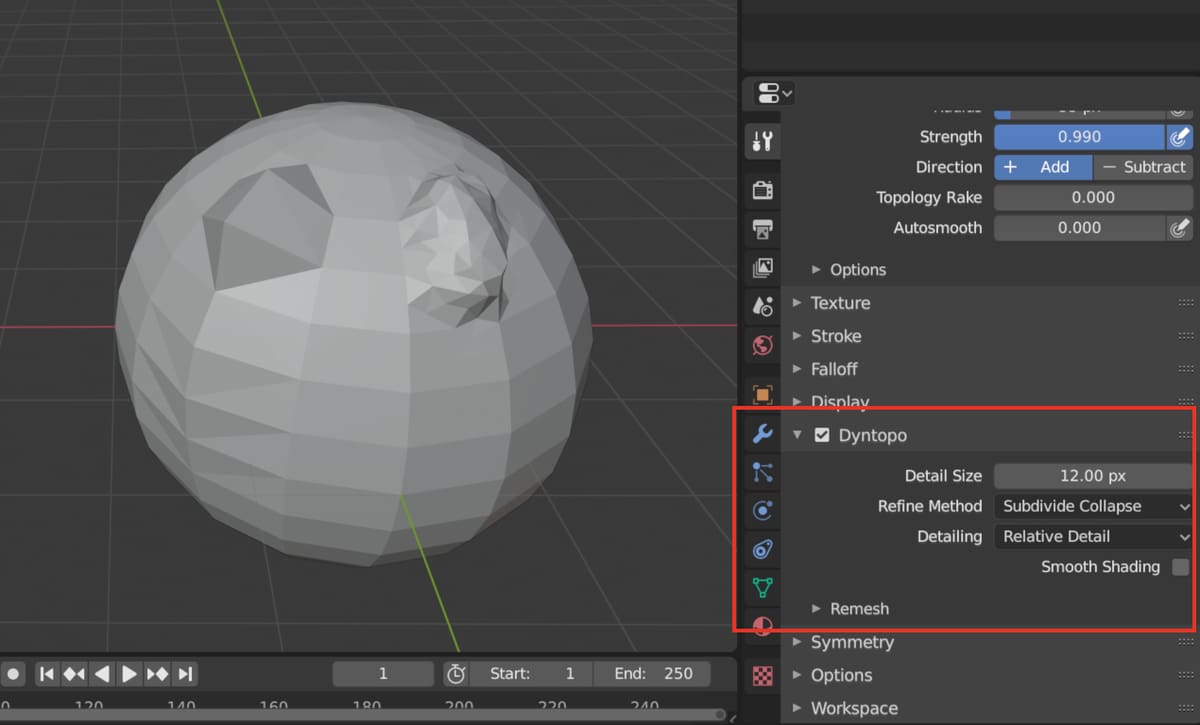
Task: Disable the Dyntopo checkbox
Action: pos(822,435)
